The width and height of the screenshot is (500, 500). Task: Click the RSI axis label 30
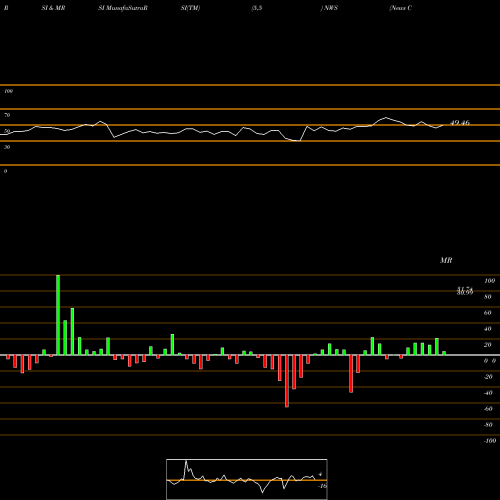click(7, 147)
